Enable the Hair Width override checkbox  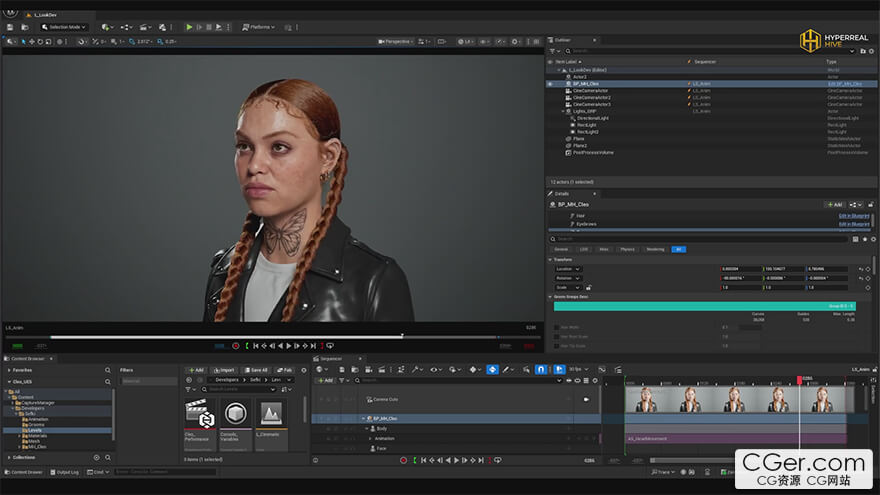(x=556, y=326)
